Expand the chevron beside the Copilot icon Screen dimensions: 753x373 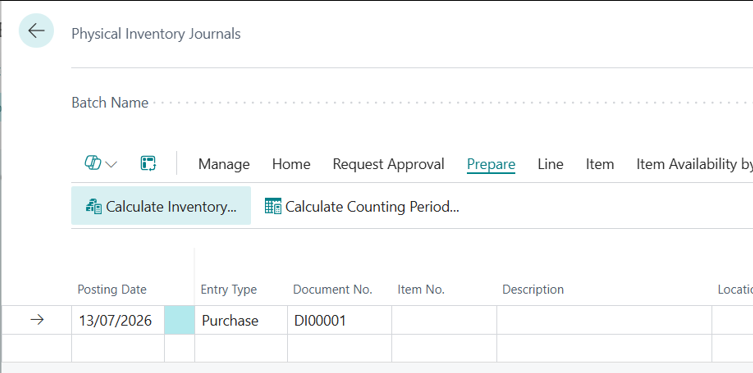(111, 164)
